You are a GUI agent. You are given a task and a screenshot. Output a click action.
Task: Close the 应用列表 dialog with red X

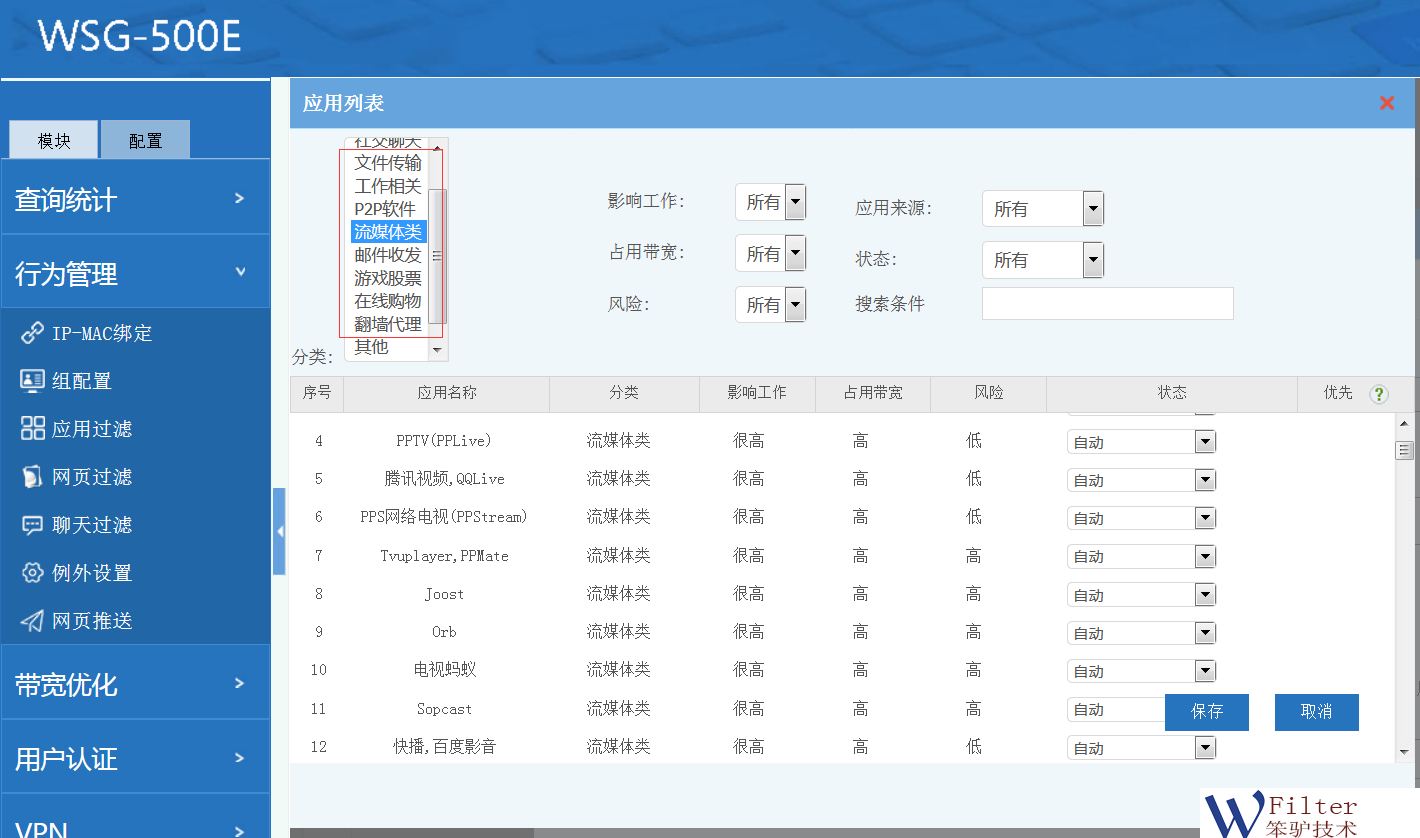1387,103
